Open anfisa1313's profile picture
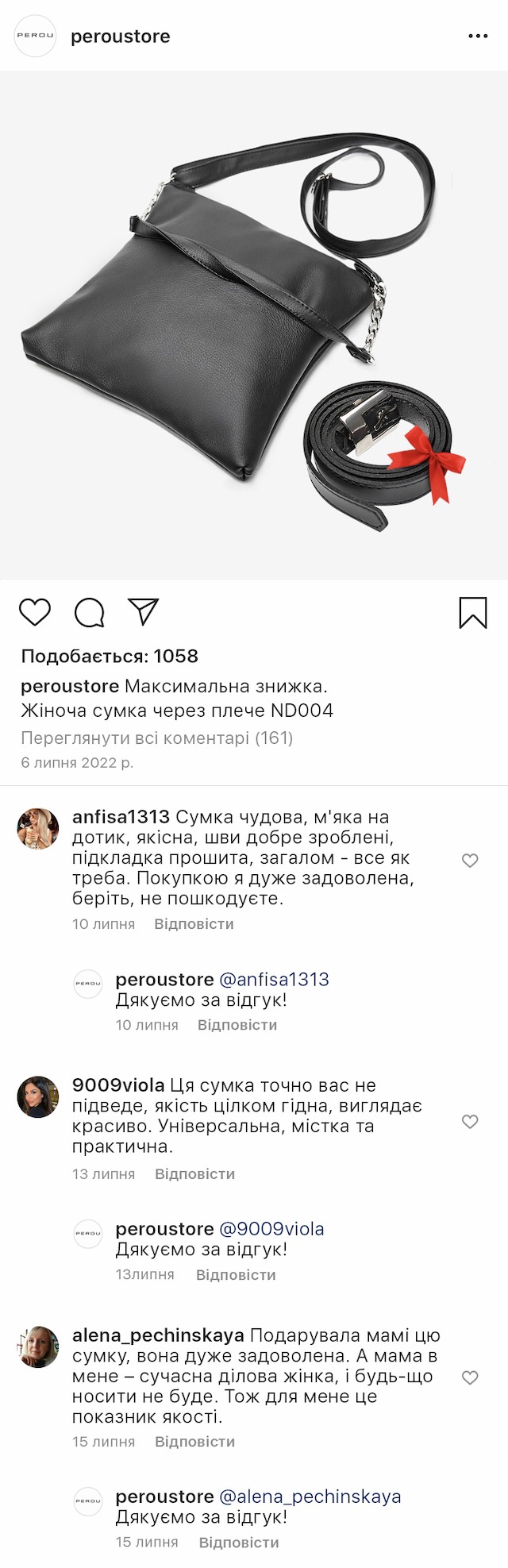 tap(38, 828)
